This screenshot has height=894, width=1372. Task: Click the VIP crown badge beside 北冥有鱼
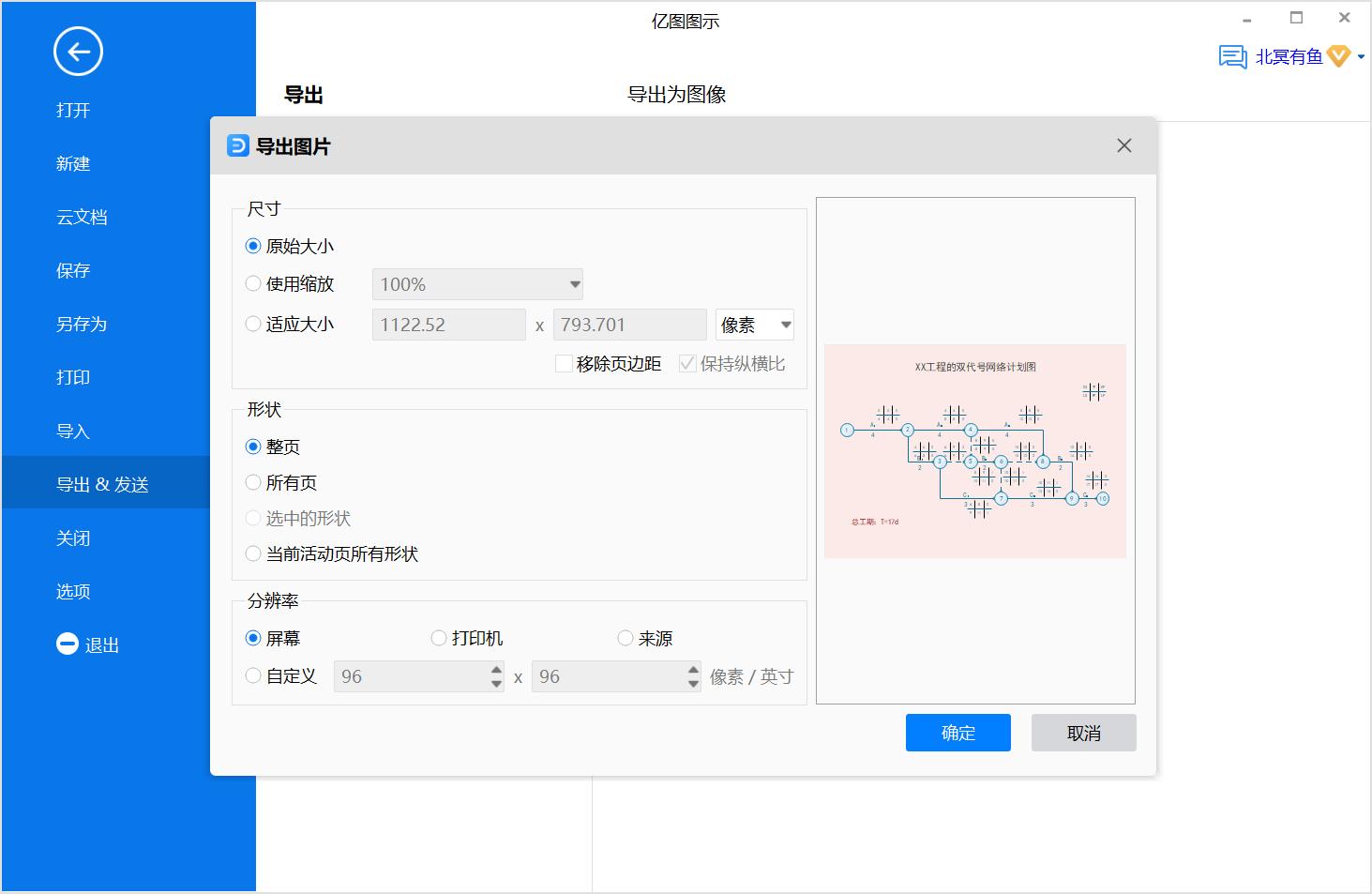point(1337,56)
